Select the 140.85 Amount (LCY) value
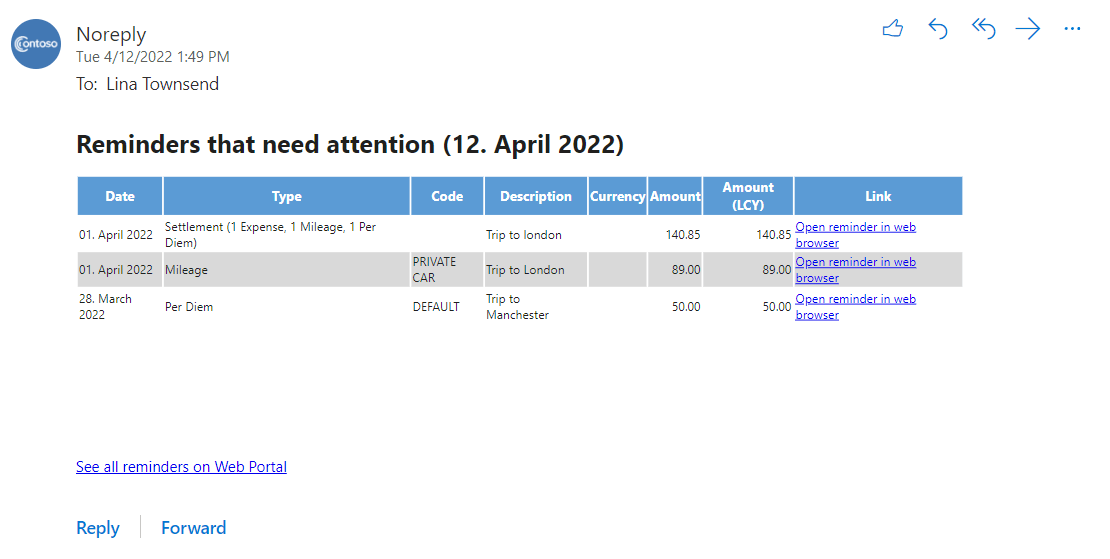 point(773,235)
